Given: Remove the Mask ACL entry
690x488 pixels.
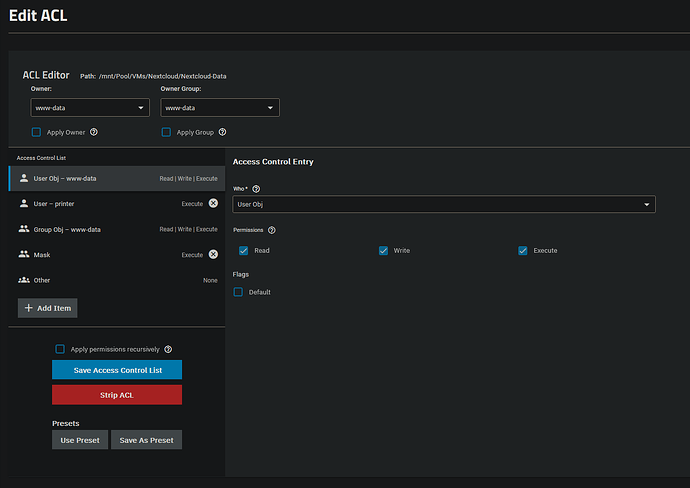Looking at the screenshot, I should click(213, 254).
